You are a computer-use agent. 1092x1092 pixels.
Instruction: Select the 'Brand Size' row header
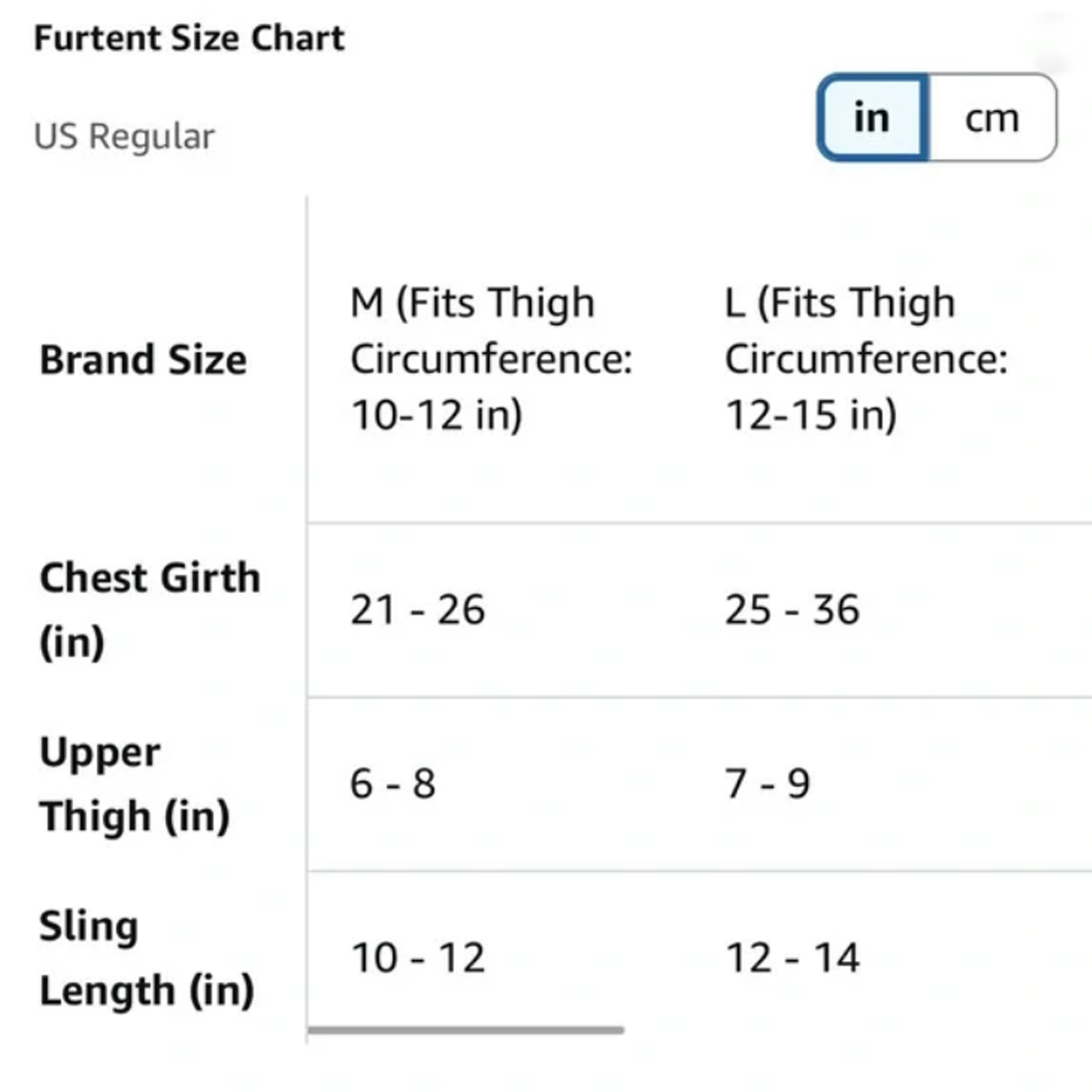[143, 360]
